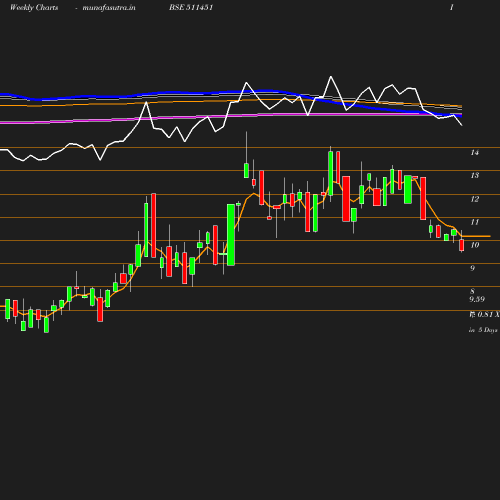Click the 'BSE 511451' symbol label
Screen dimensions: 500x500
click(x=191, y=7)
